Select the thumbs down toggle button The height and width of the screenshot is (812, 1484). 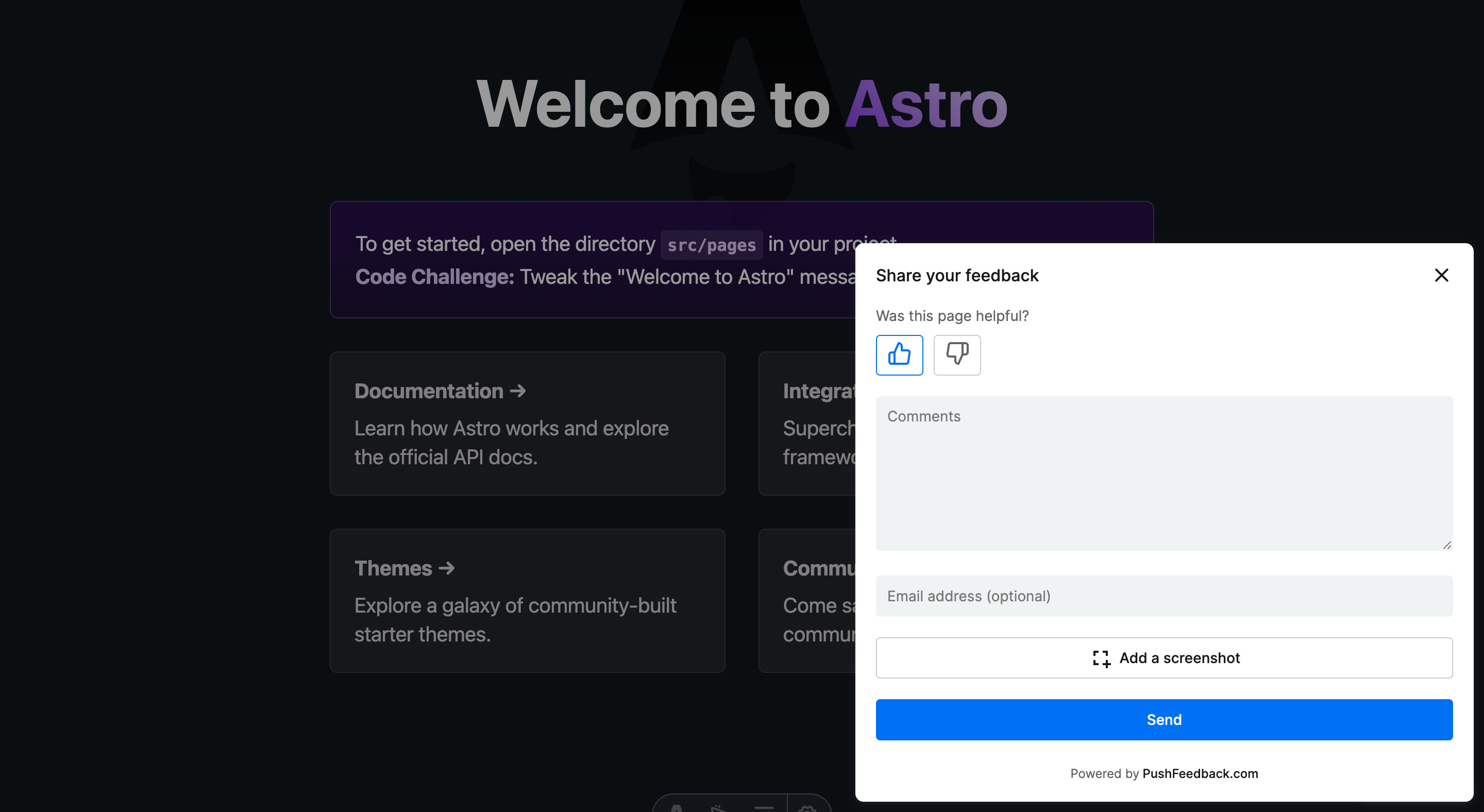[x=957, y=354]
